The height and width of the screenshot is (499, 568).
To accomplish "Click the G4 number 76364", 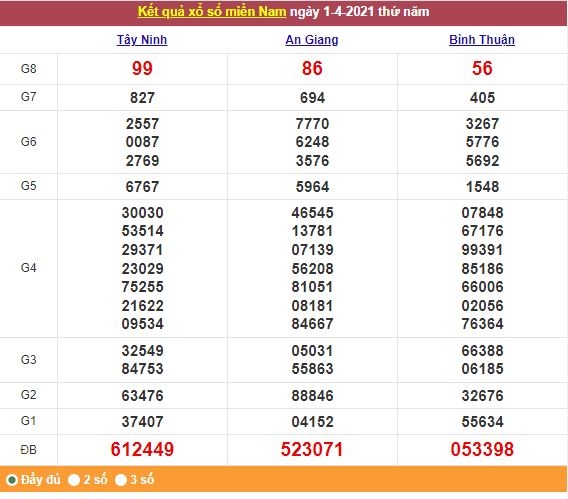I will click(x=482, y=324).
